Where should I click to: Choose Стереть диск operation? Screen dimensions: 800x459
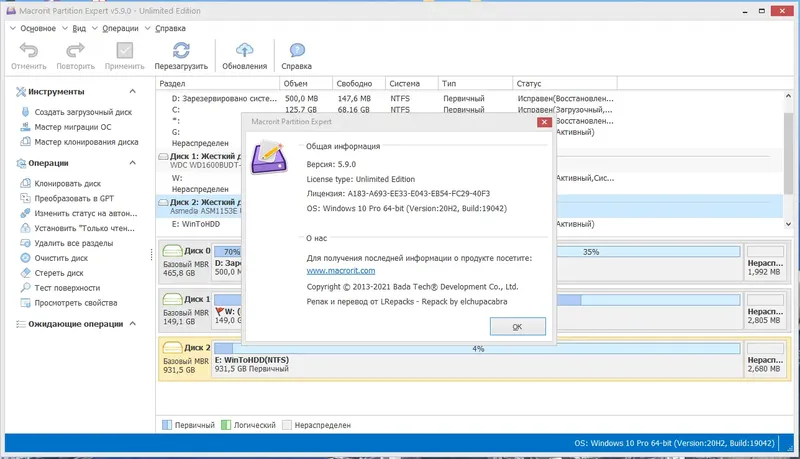[x=59, y=273]
